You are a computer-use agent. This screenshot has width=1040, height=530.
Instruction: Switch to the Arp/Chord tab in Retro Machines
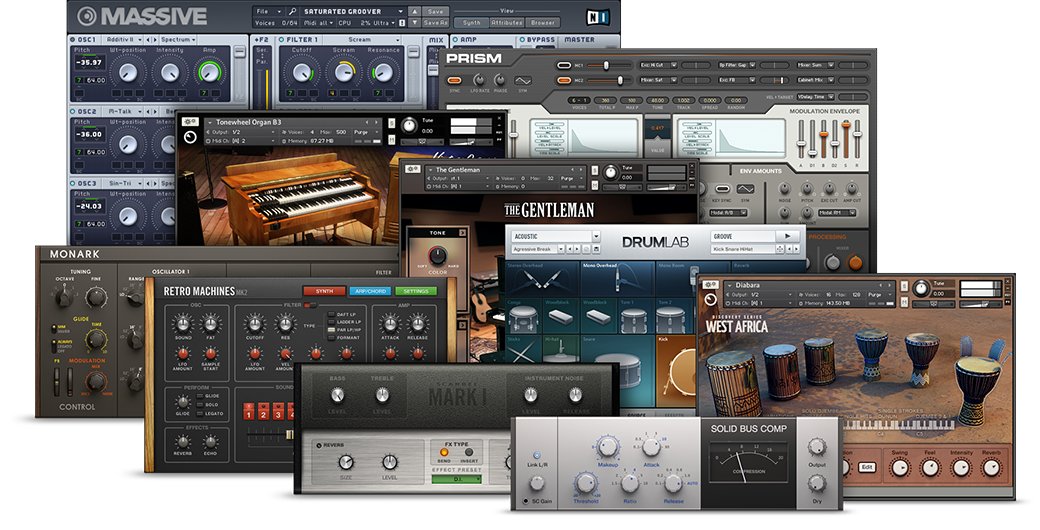[x=369, y=291]
